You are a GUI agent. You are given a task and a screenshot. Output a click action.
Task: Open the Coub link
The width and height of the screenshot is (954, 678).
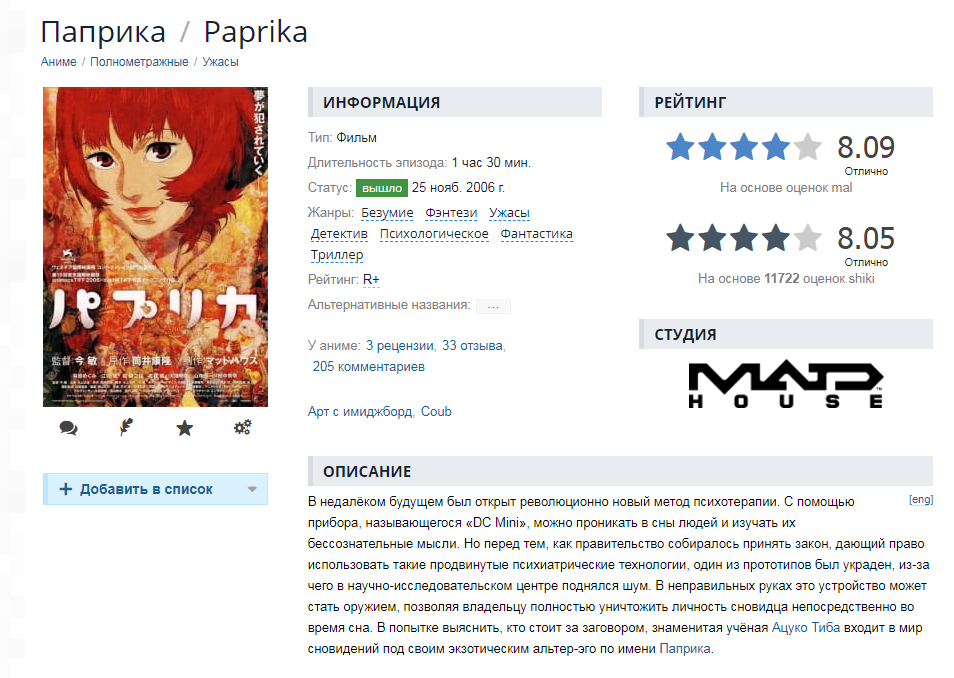coord(436,411)
